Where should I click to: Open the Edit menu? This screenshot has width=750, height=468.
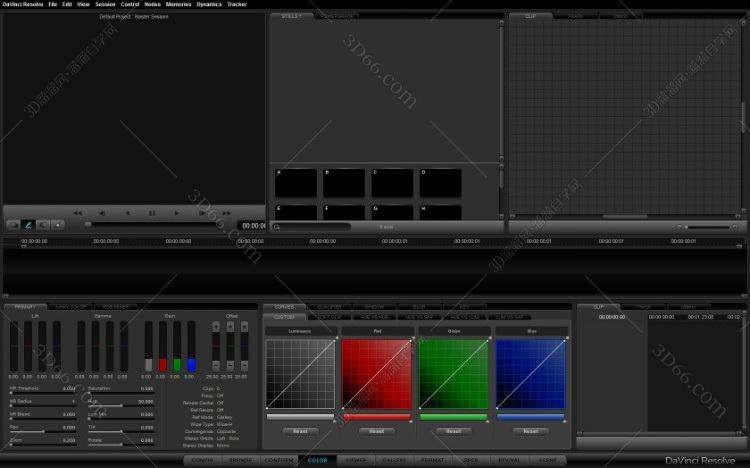pos(67,4)
